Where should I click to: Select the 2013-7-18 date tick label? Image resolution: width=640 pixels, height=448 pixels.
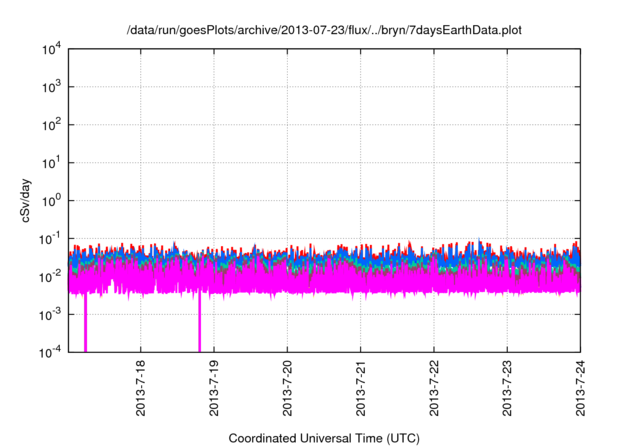[x=140, y=388]
